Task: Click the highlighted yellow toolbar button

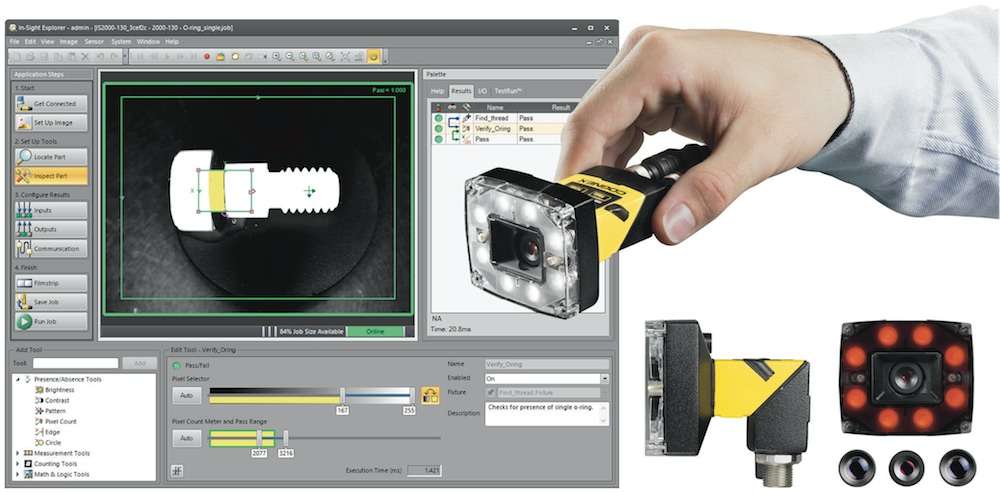Action: (374, 57)
